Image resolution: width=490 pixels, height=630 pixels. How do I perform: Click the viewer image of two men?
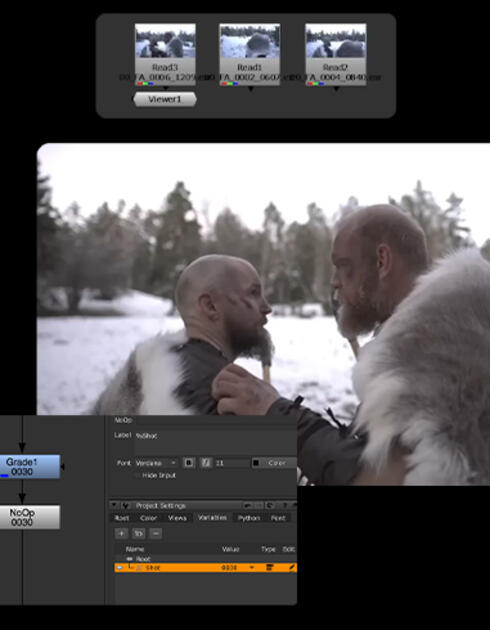tap(263, 314)
